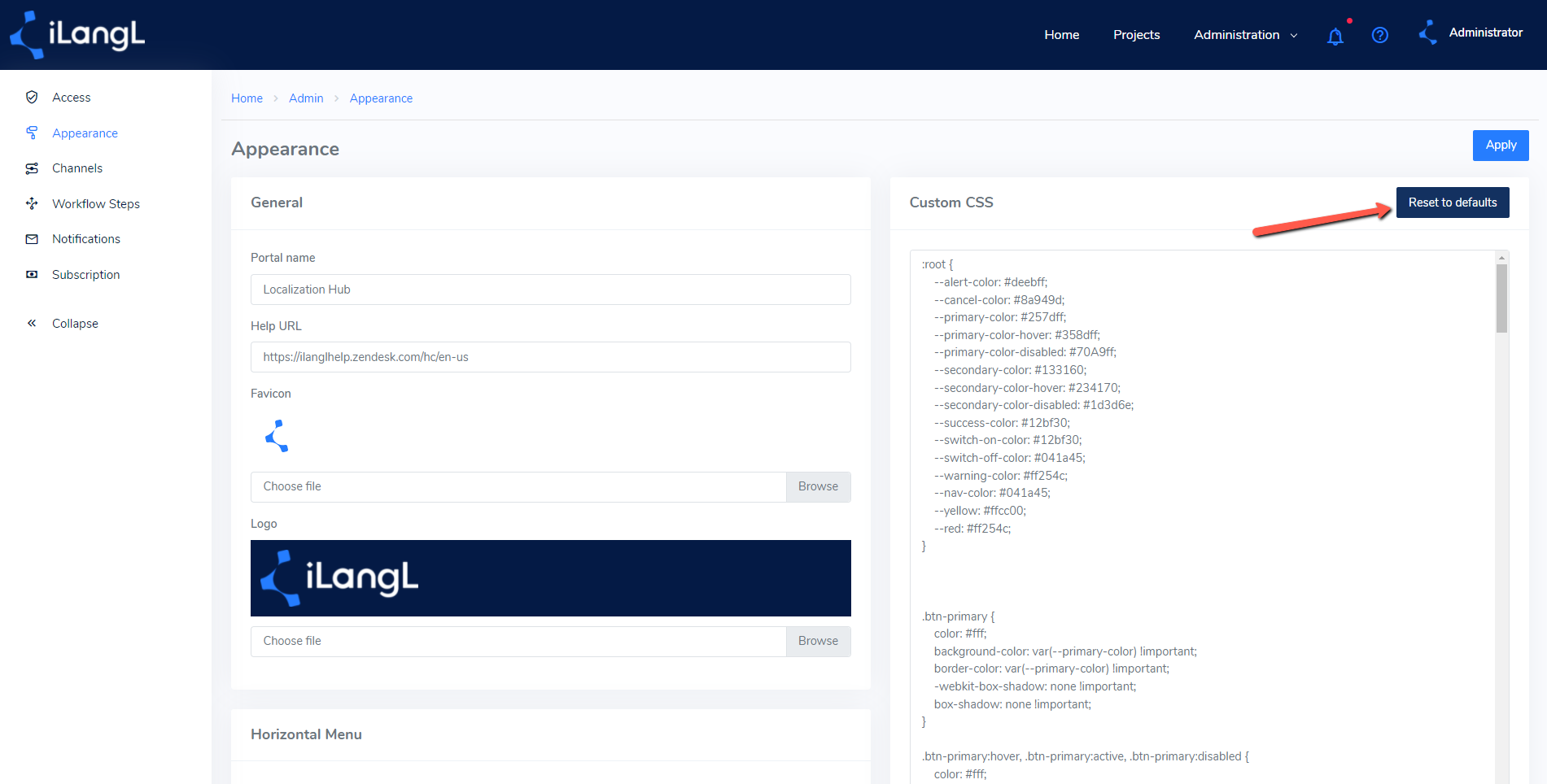Select Appearance in the sidebar

(85, 133)
